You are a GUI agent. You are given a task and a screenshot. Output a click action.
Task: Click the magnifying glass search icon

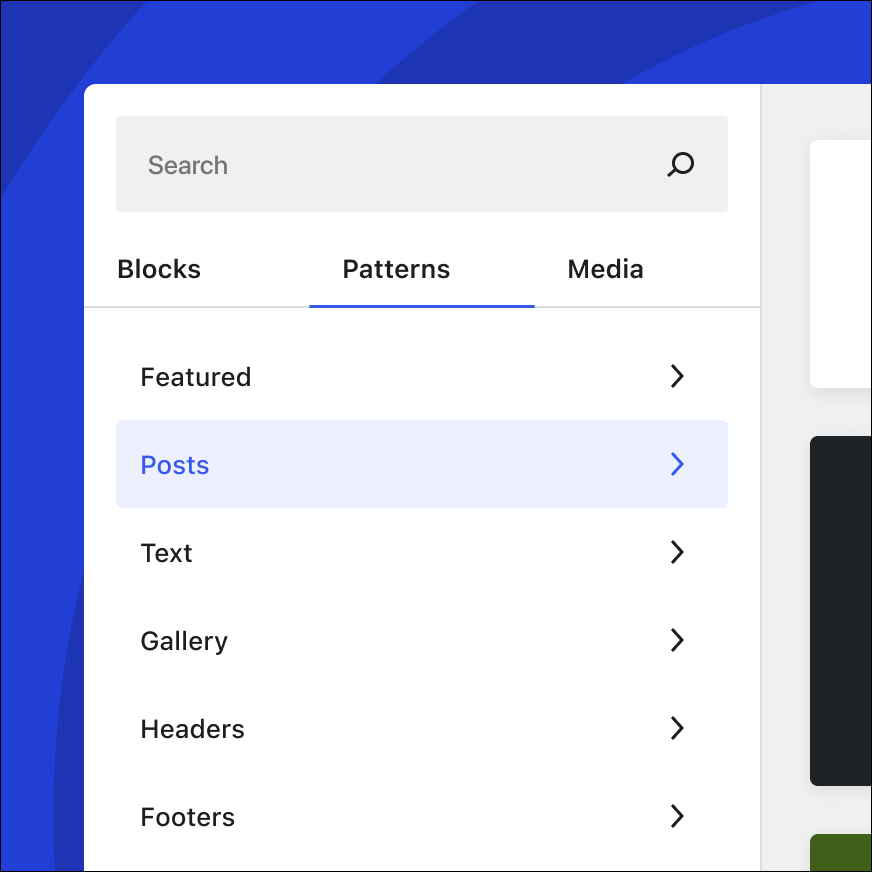tap(681, 164)
